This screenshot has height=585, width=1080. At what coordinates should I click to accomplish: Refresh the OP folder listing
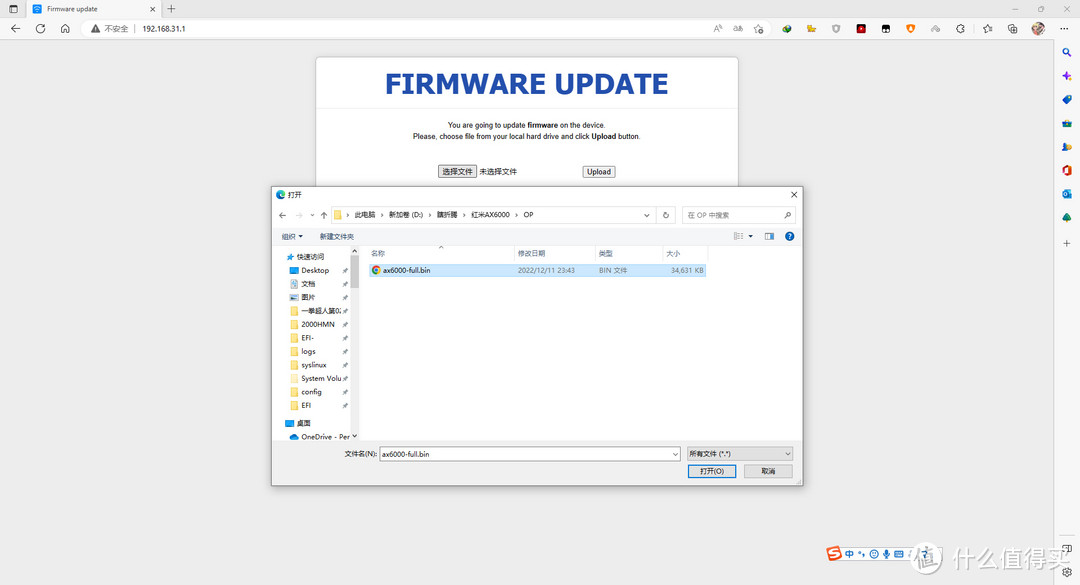click(666, 215)
